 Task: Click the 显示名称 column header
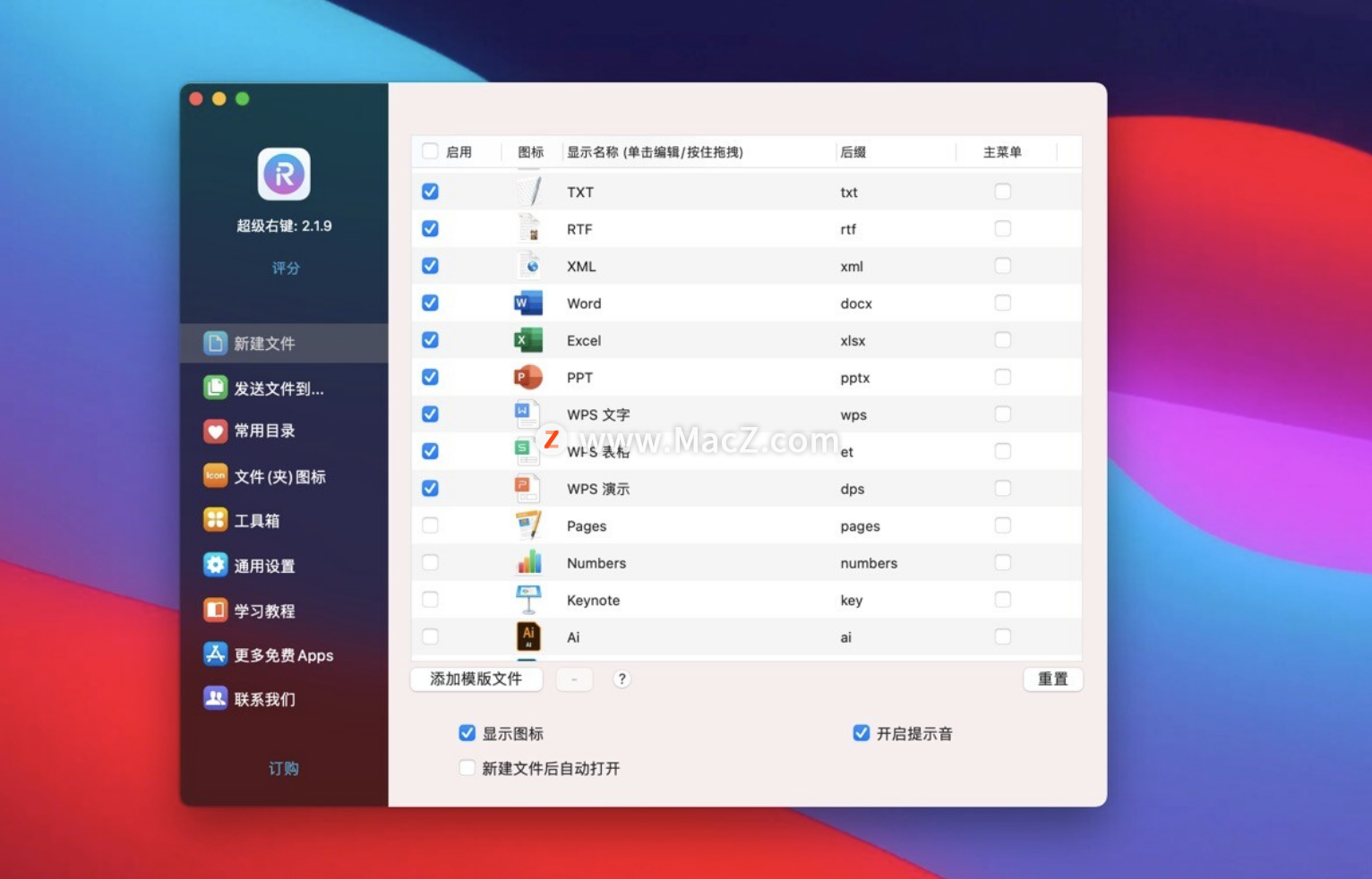(x=655, y=152)
